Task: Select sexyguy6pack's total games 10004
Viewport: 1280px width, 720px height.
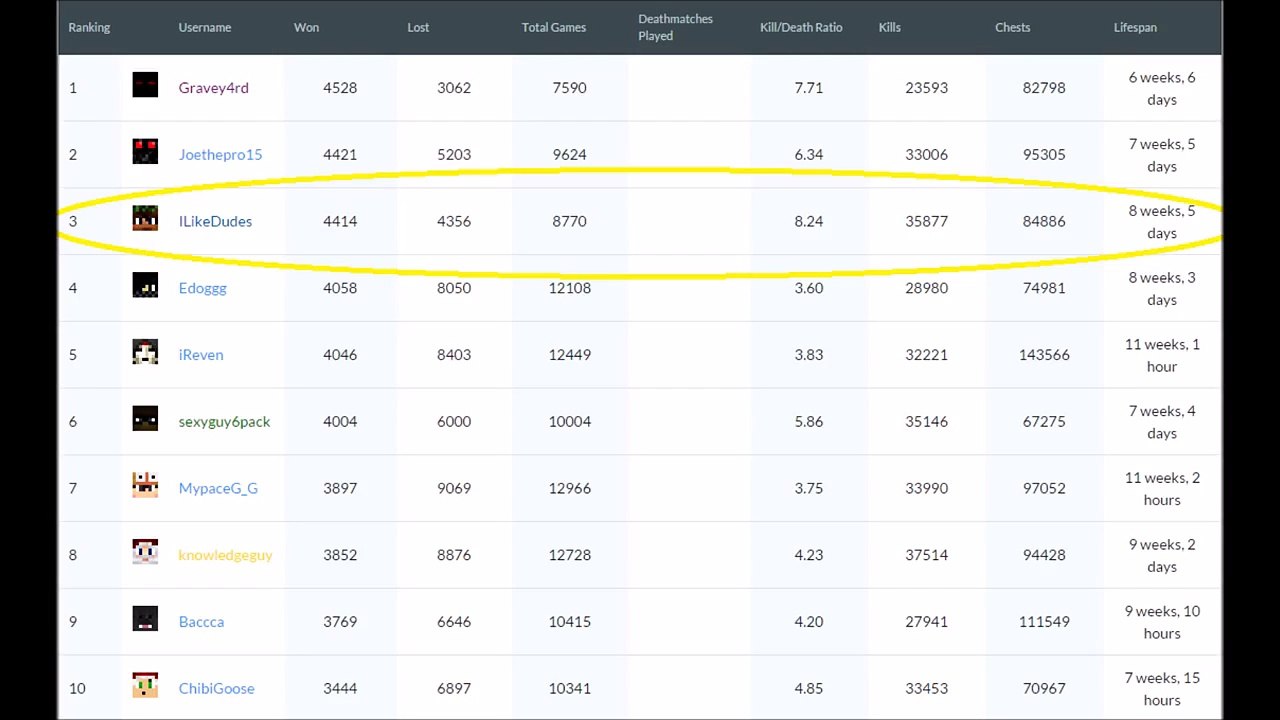Action: point(570,422)
